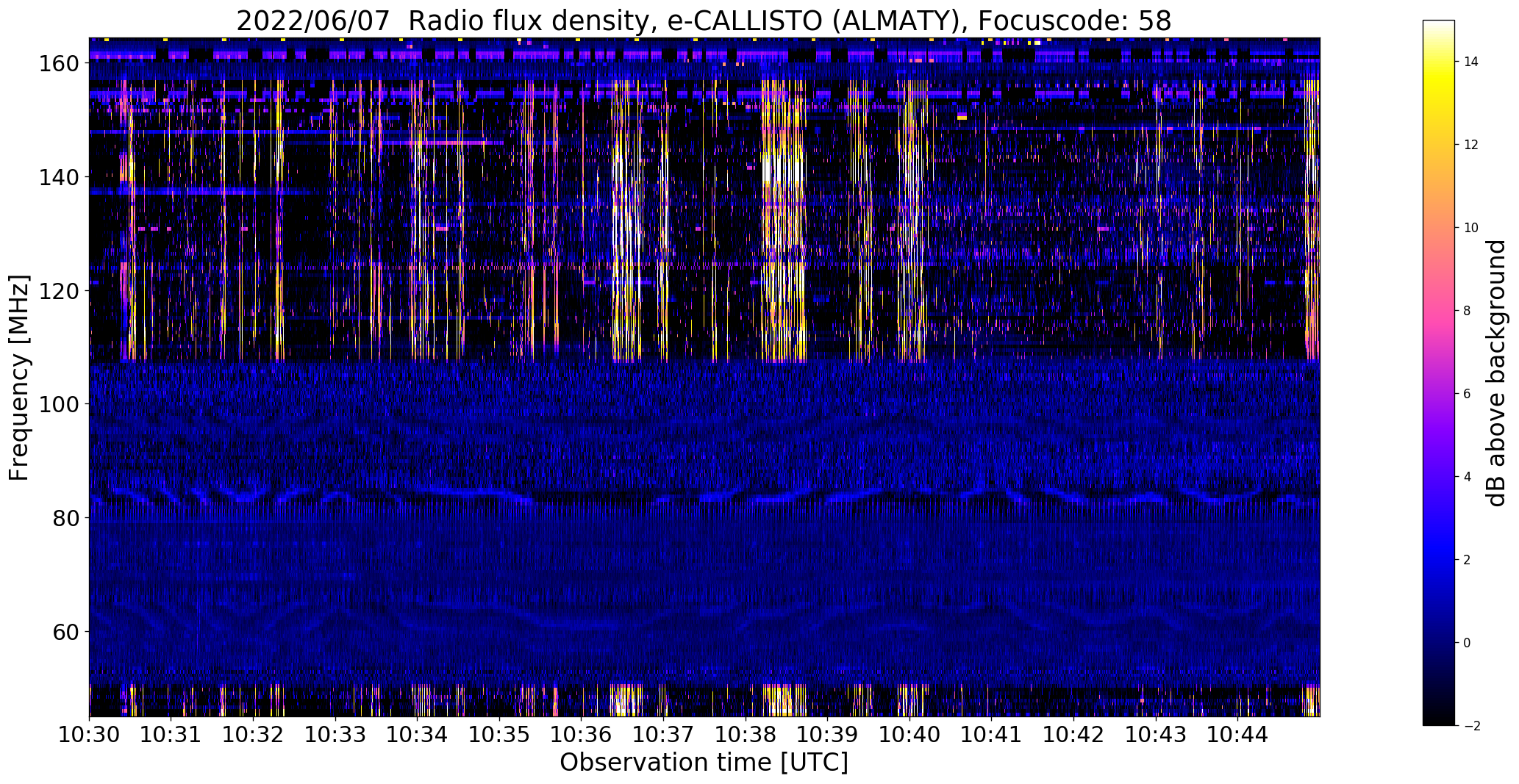The width and height of the screenshot is (1519, 784).
Task: Click the 10:35 time tick label
Action: tap(499, 733)
